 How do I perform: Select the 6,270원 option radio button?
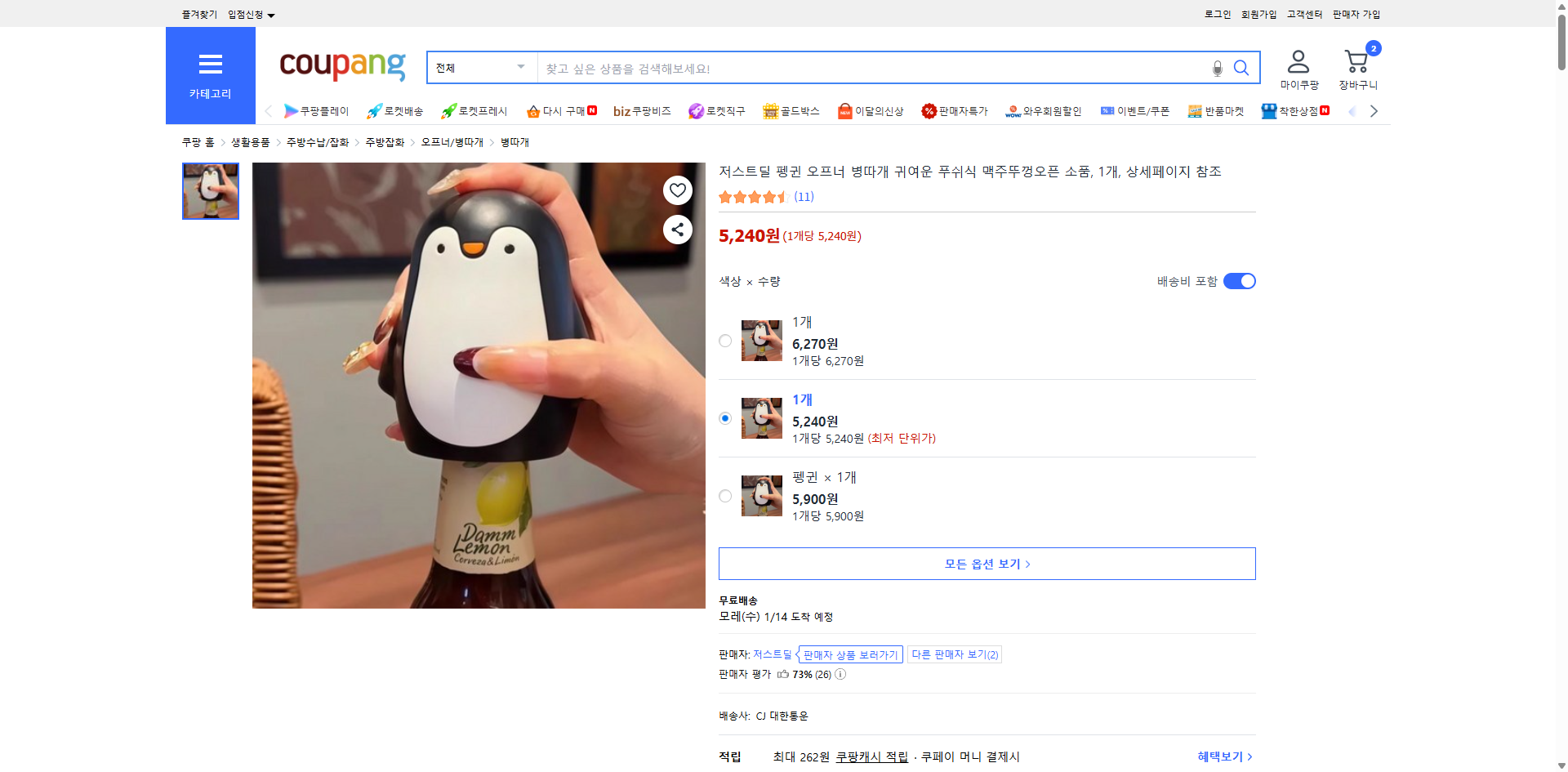coord(724,341)
